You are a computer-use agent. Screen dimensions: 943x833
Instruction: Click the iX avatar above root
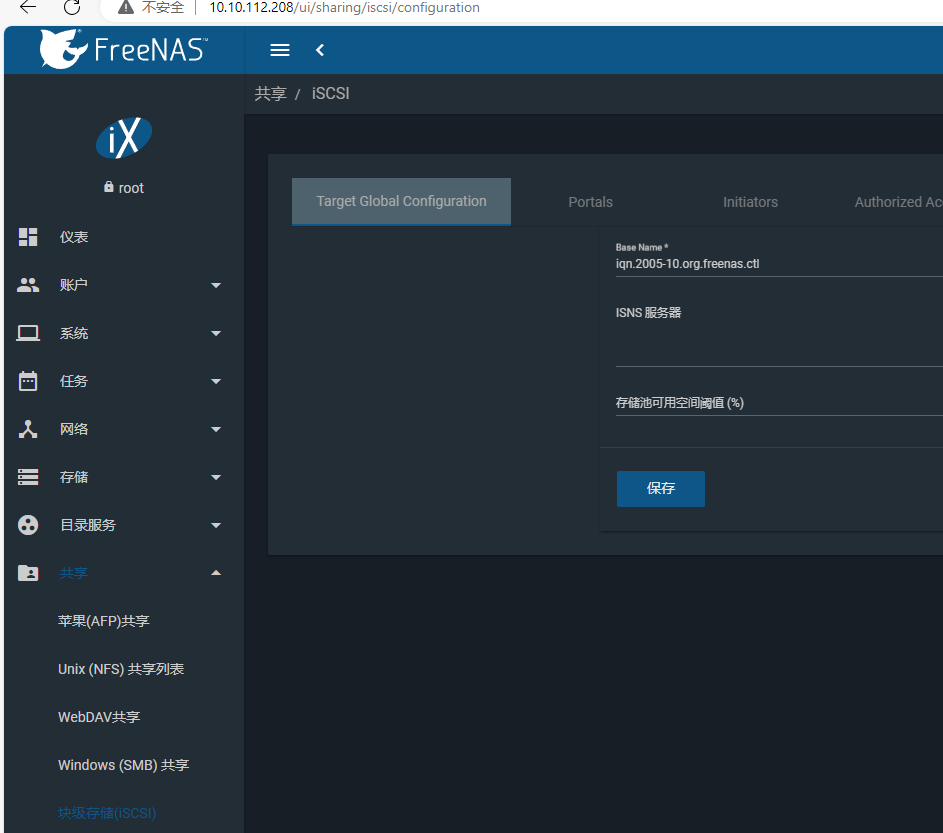(x=123, y=137)
